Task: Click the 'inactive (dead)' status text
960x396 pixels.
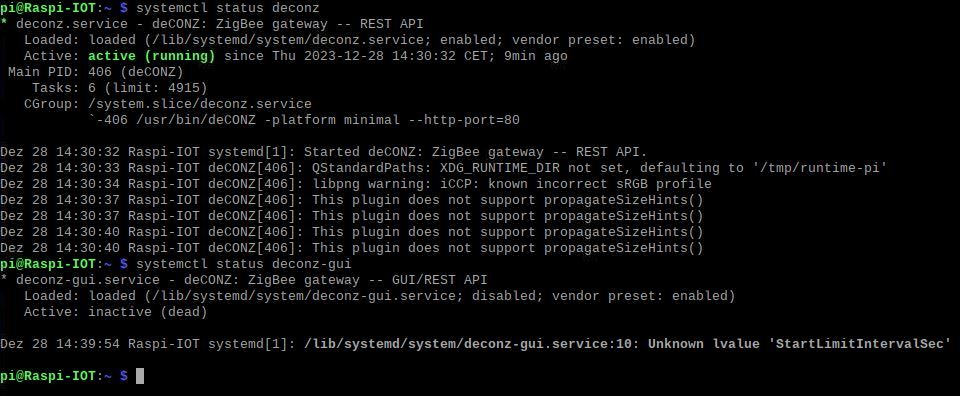Action: (x=148, y=312)
